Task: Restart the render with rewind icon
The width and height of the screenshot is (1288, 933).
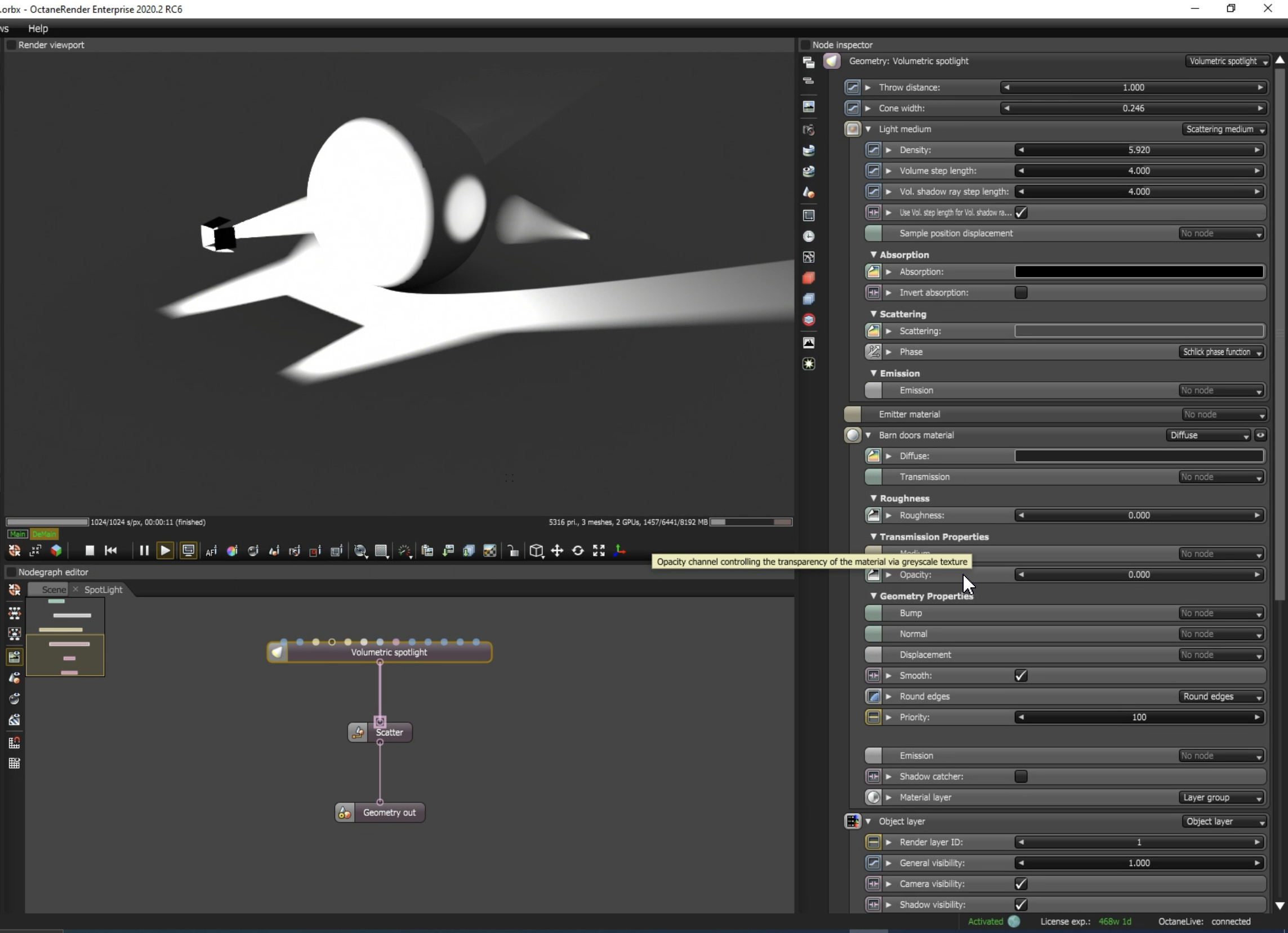Action: tap(111, 550)
